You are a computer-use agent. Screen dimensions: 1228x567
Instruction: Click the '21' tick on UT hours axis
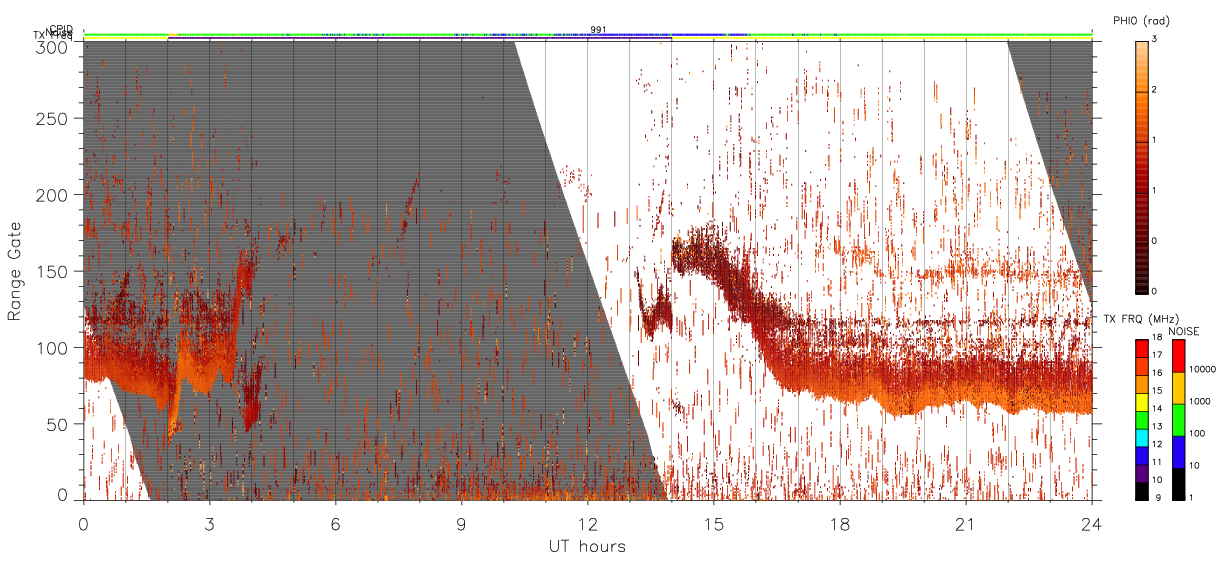965,524
